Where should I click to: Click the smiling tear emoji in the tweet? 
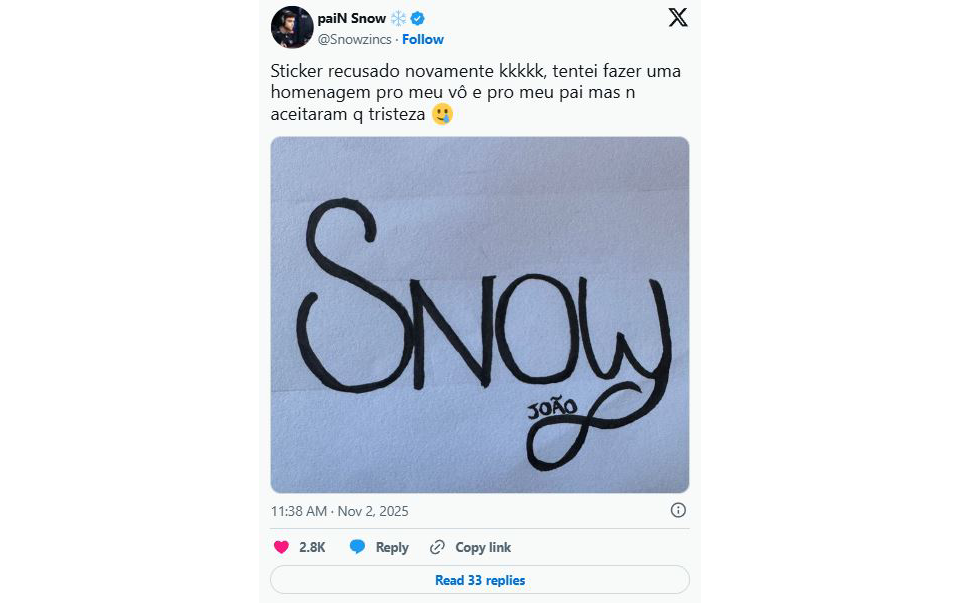(x=442, y=115)
